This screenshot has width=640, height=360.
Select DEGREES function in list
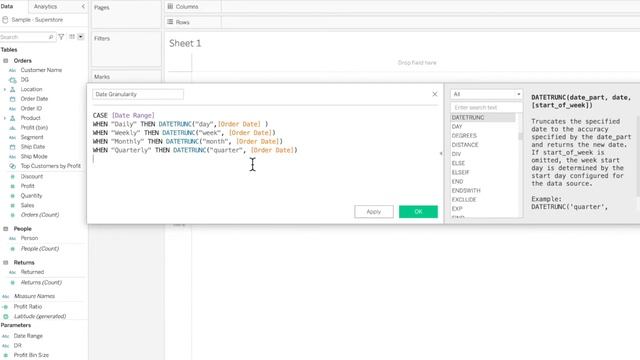(x=464, y=136)
